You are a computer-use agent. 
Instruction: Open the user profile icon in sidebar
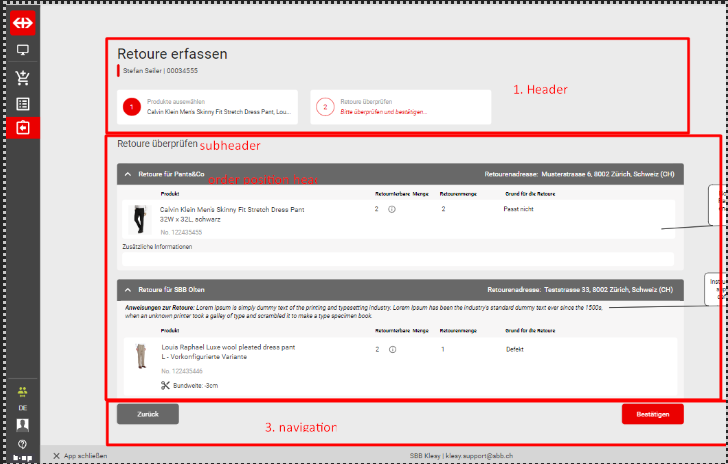(22, 425)
